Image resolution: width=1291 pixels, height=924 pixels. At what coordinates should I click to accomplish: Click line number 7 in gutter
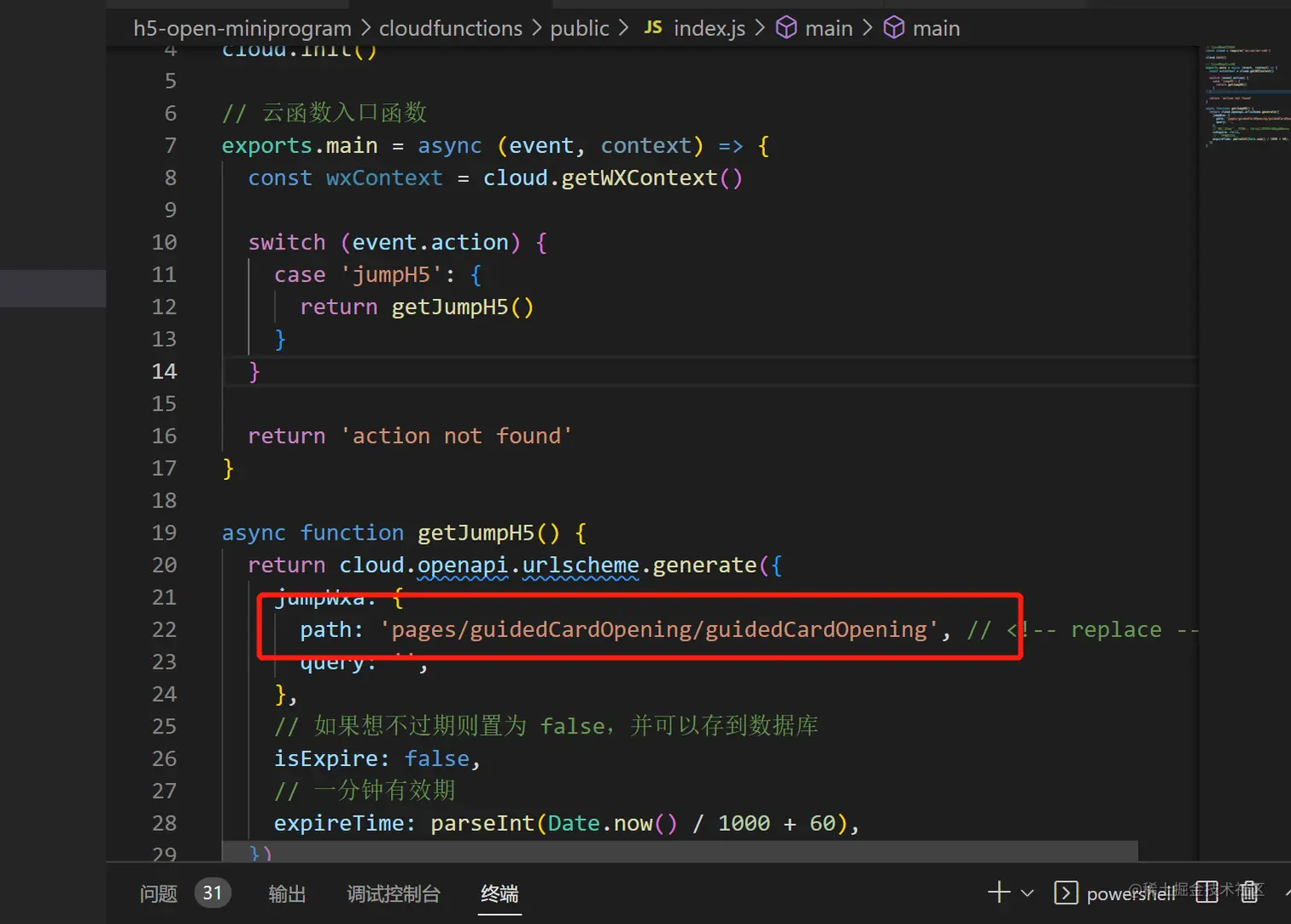tap(171, 146)
